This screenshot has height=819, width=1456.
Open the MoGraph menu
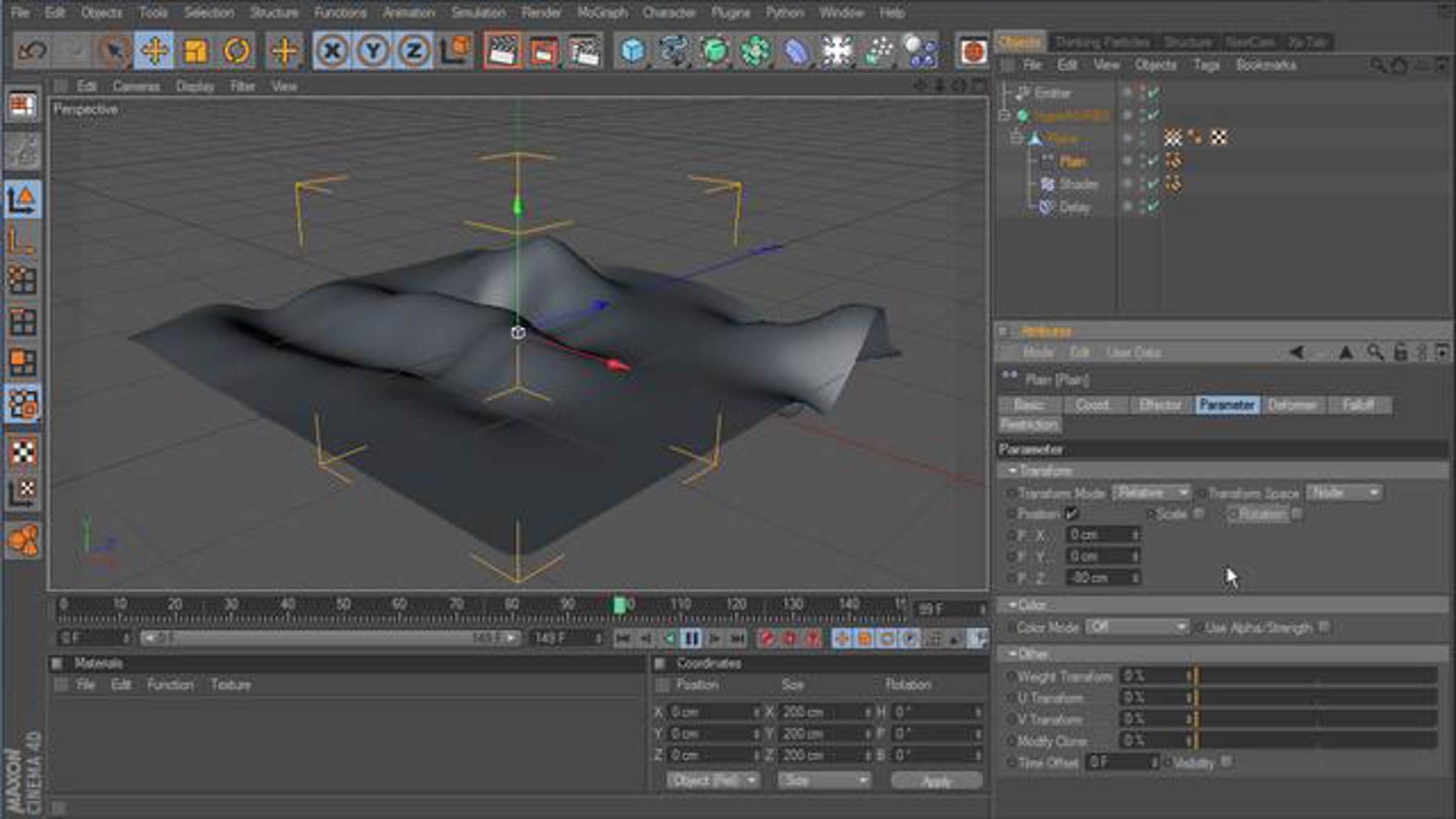coord(602,12)
